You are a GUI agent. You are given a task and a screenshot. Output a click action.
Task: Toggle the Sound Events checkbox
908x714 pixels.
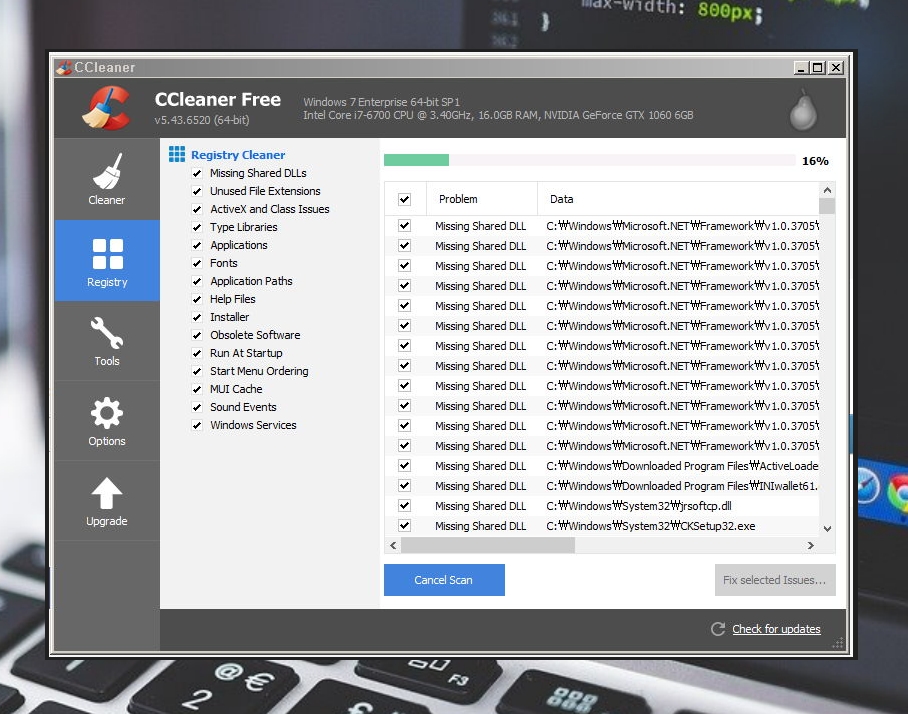pyautogui.click(x=197, y=407)
